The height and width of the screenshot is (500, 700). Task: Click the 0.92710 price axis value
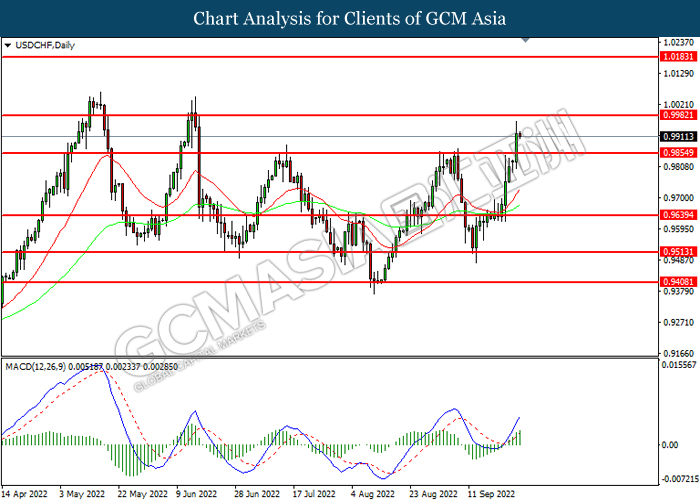[679, 322]
